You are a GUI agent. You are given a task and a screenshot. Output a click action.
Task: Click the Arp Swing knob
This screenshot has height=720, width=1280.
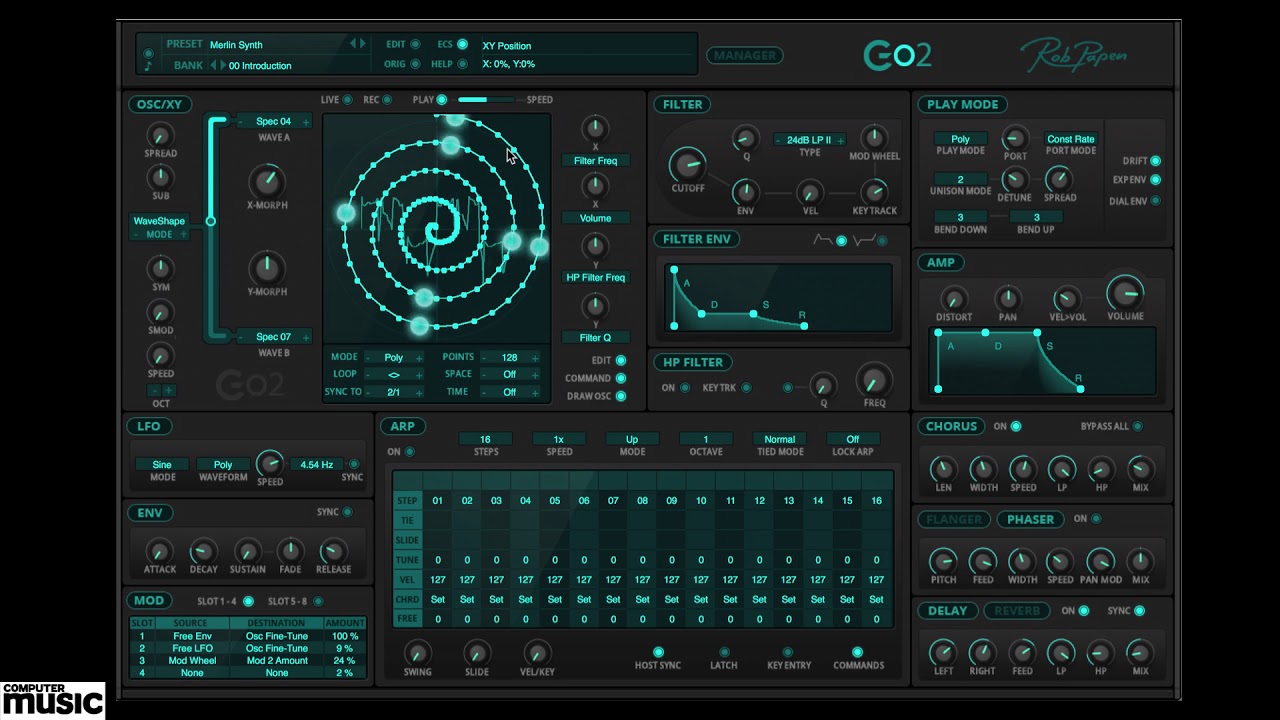[417, 652]
